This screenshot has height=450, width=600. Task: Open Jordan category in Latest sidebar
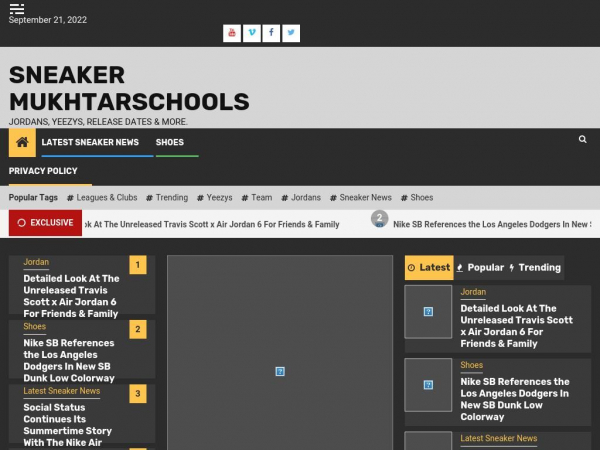473,292
